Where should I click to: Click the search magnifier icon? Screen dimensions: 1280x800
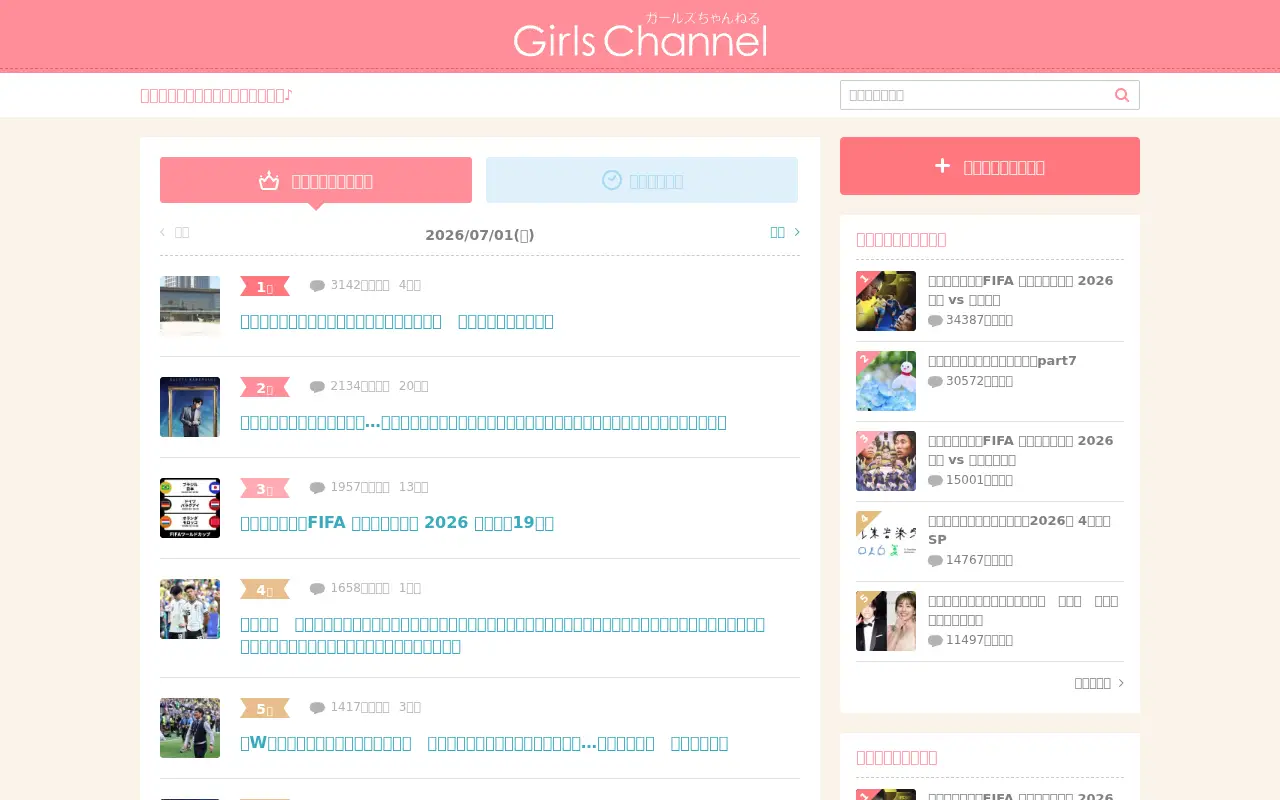(x=1122, y=95)
